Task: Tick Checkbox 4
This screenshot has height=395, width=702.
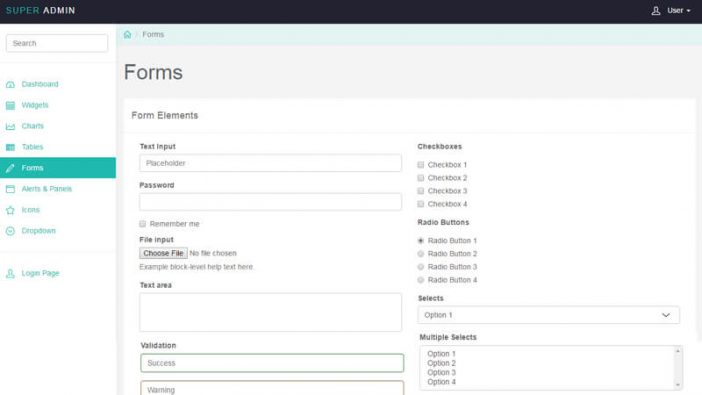Action: [x=420, y=204]
